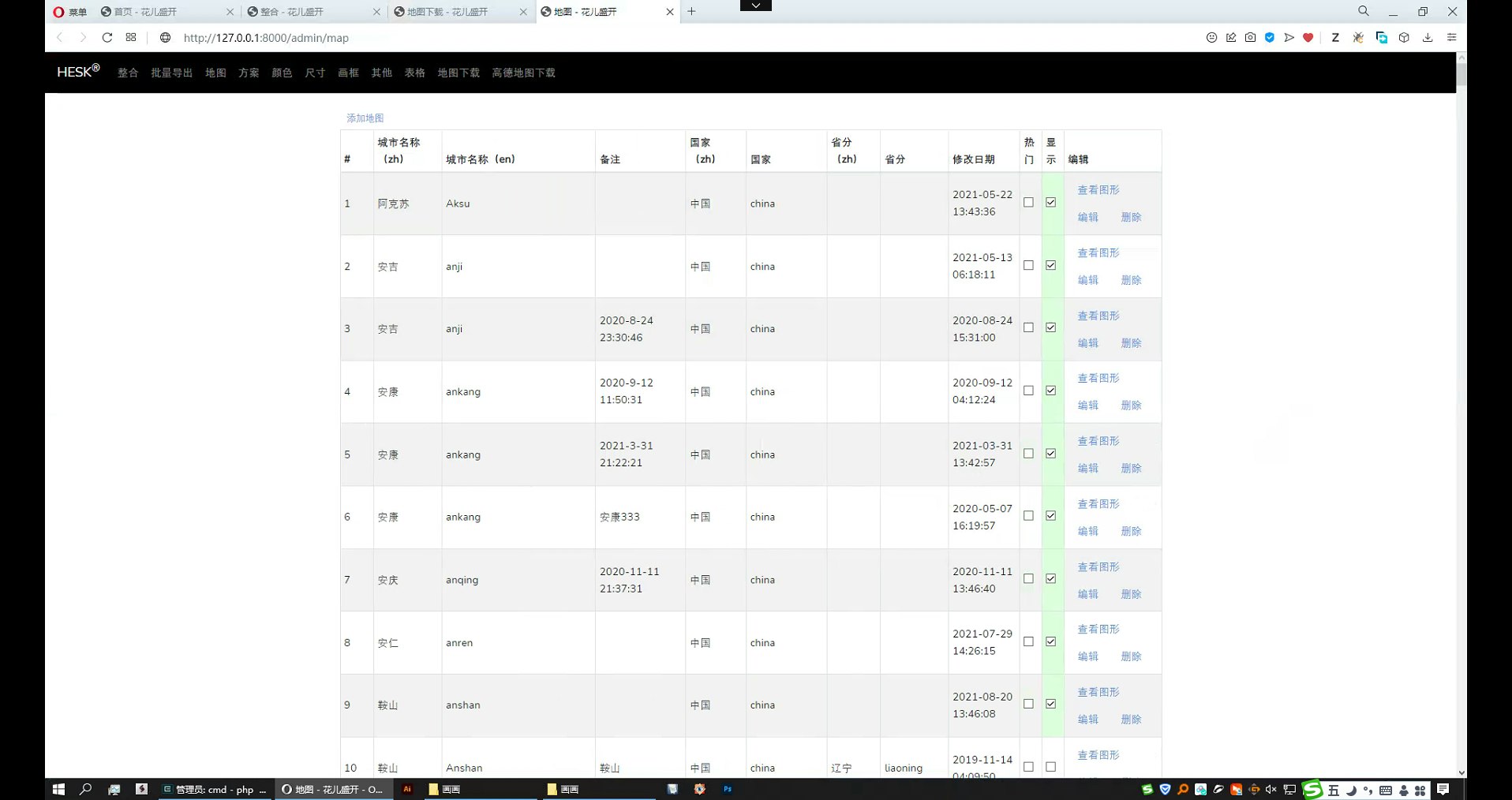The height and width of the screenshot is (800, 1512).
Task: Click the browser reload page icon
Action: pyautogui.click(x=107, y=38)
